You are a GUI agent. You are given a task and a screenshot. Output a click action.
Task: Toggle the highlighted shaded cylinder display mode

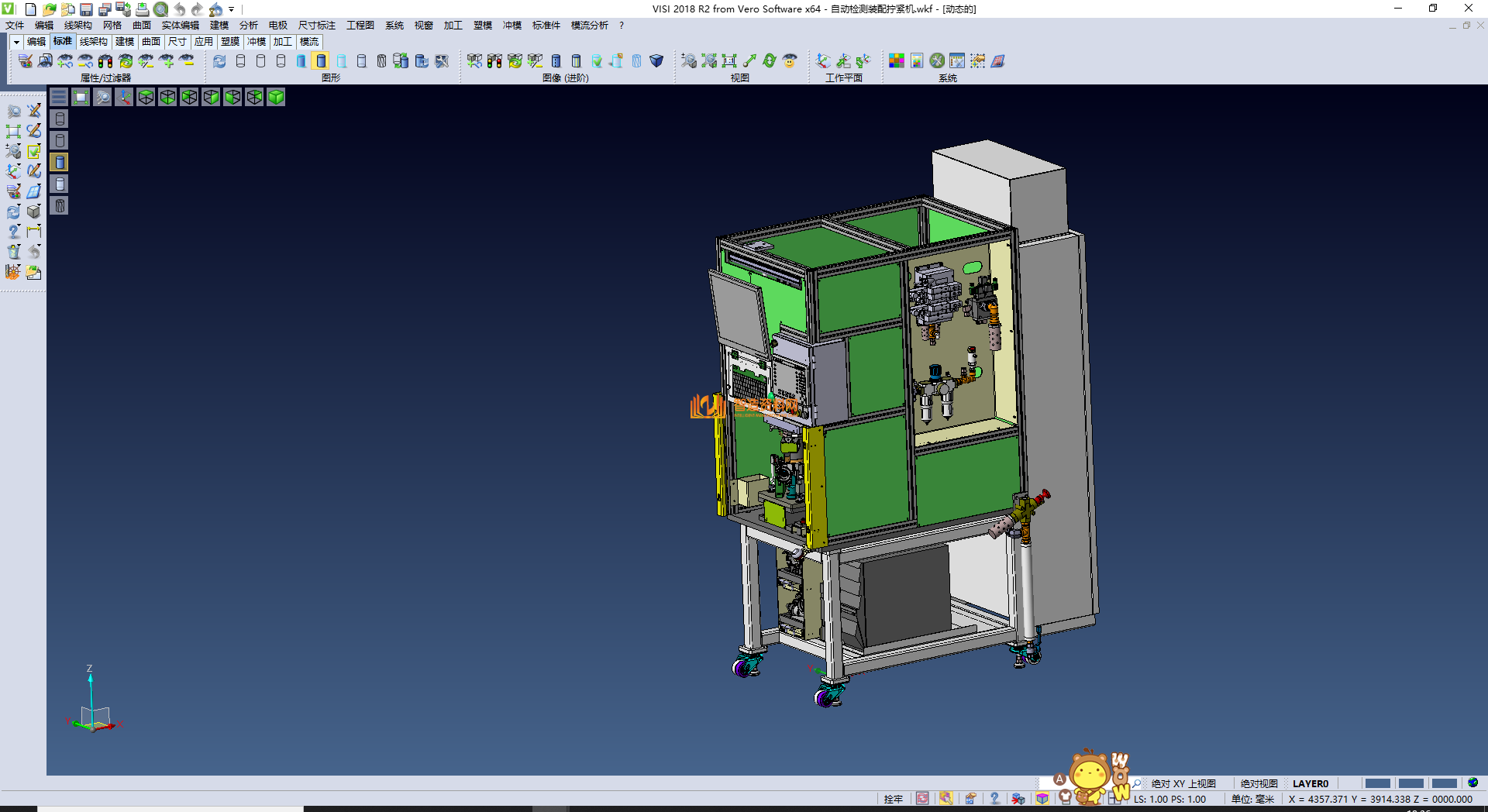coord(321,60)
